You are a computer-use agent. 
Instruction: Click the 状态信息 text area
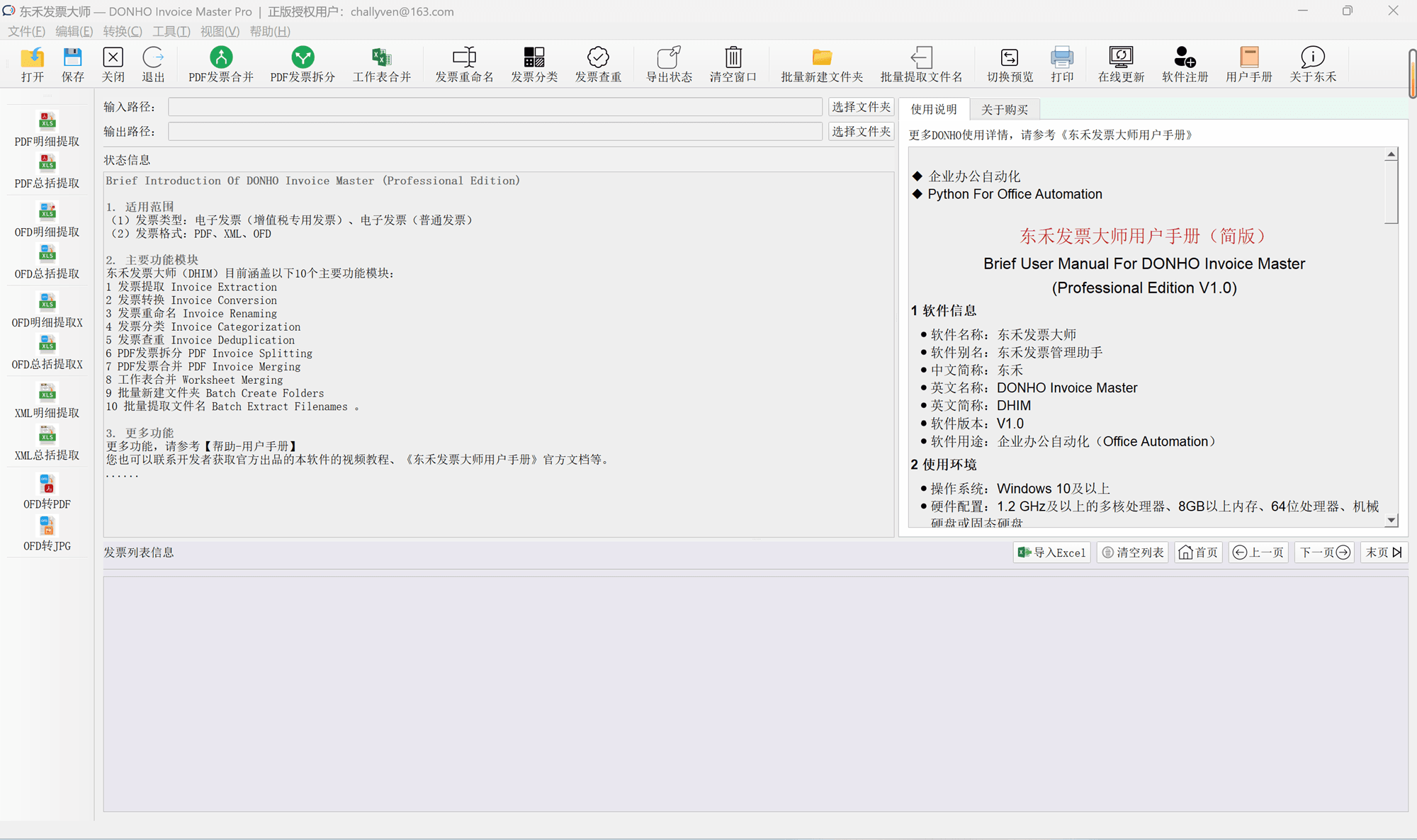(498, 354)
